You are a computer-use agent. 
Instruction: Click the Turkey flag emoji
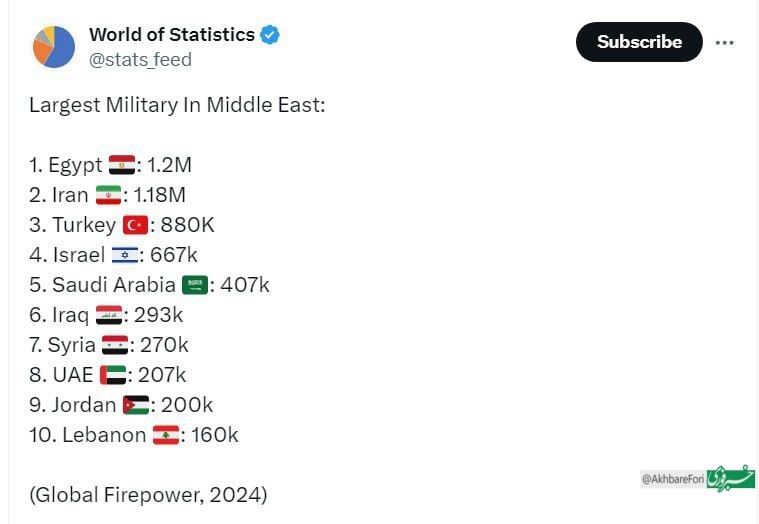click(x=135, y=225)
